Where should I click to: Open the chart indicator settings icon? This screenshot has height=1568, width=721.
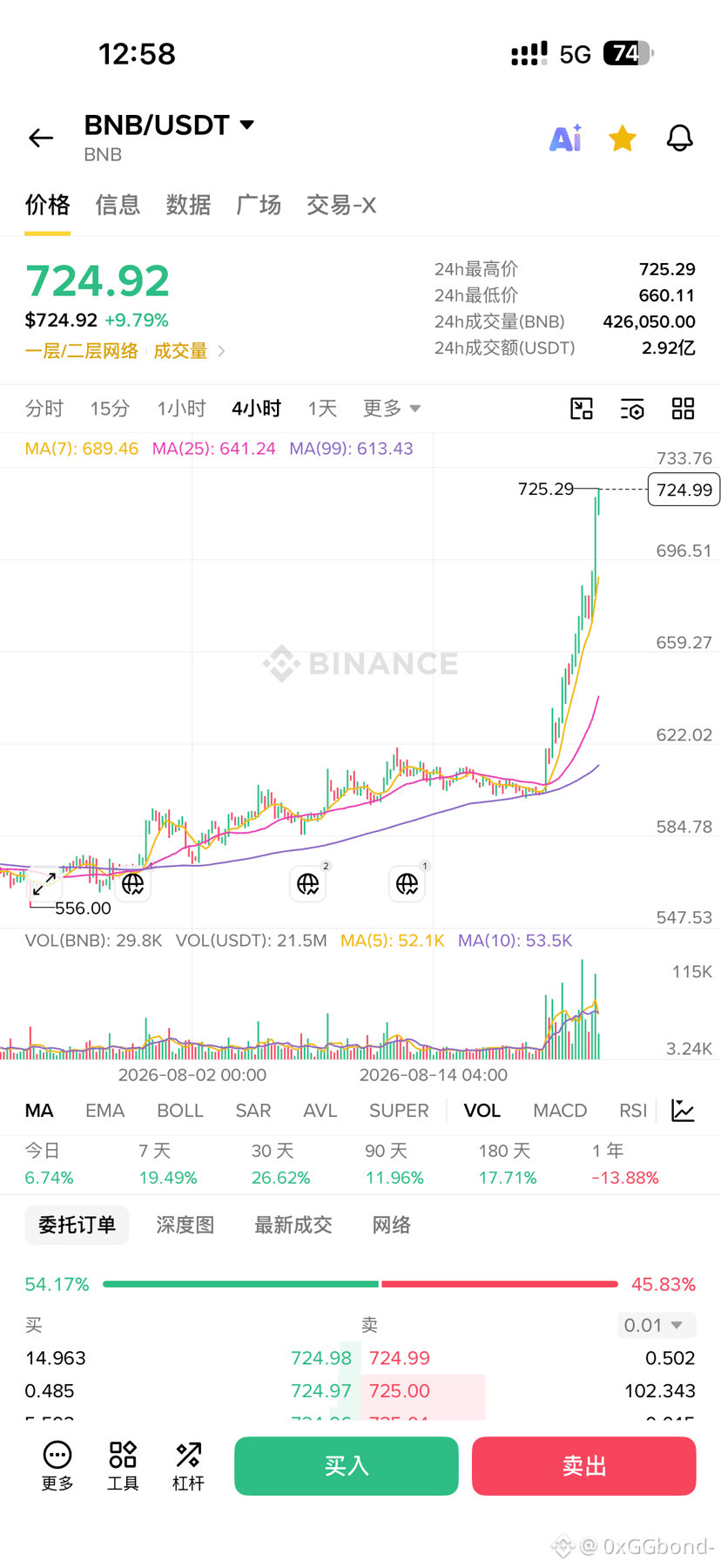coord(632,409)
